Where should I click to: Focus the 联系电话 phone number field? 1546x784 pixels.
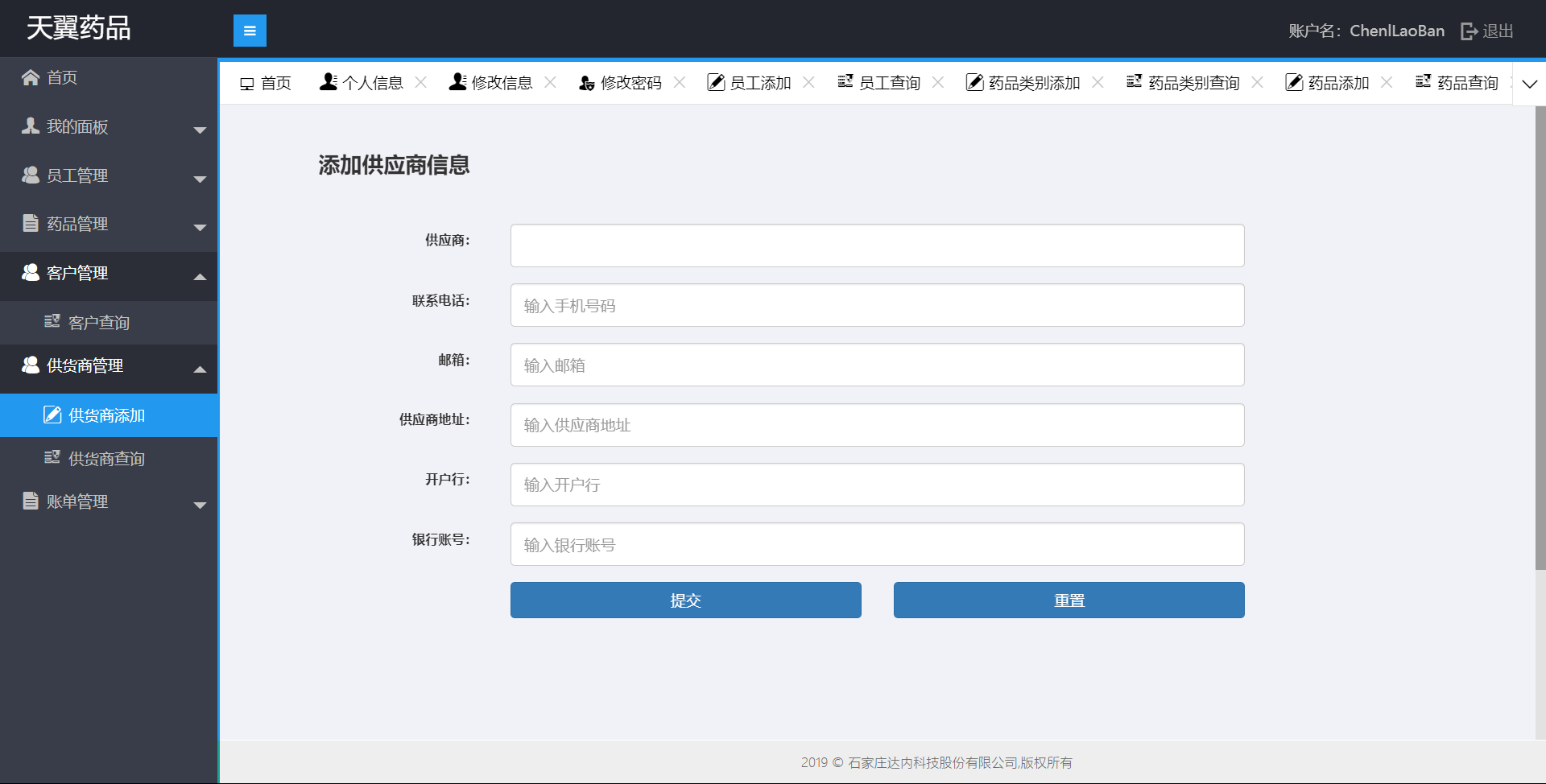877,306
